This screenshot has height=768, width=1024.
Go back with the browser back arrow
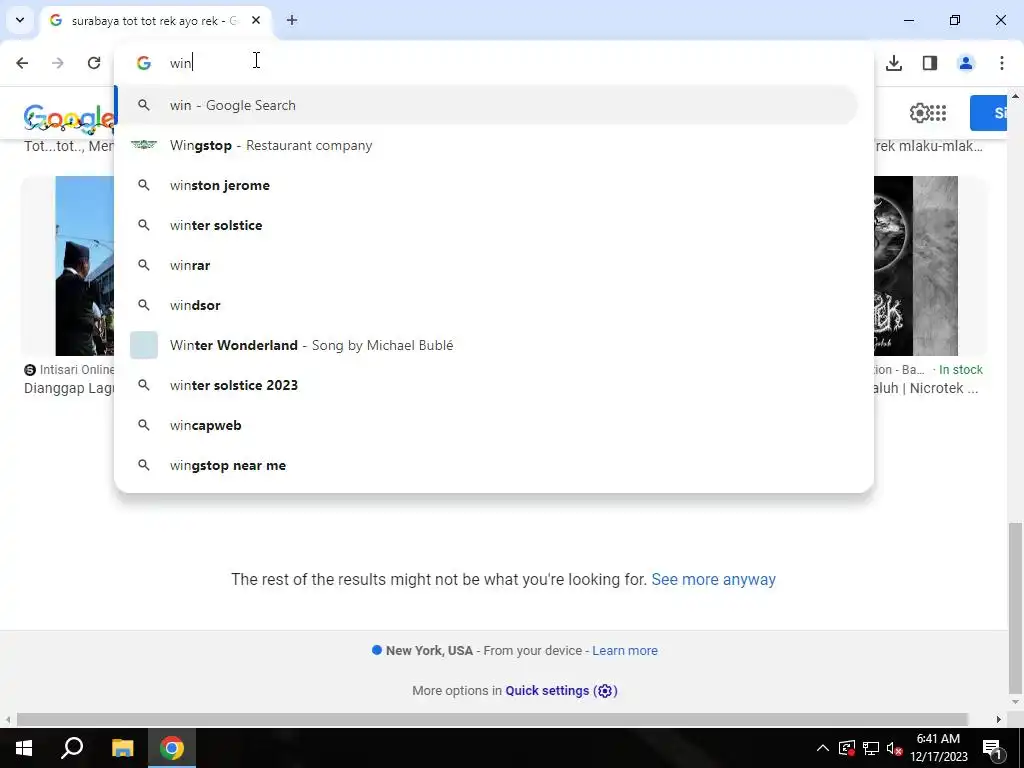point(22,63)
